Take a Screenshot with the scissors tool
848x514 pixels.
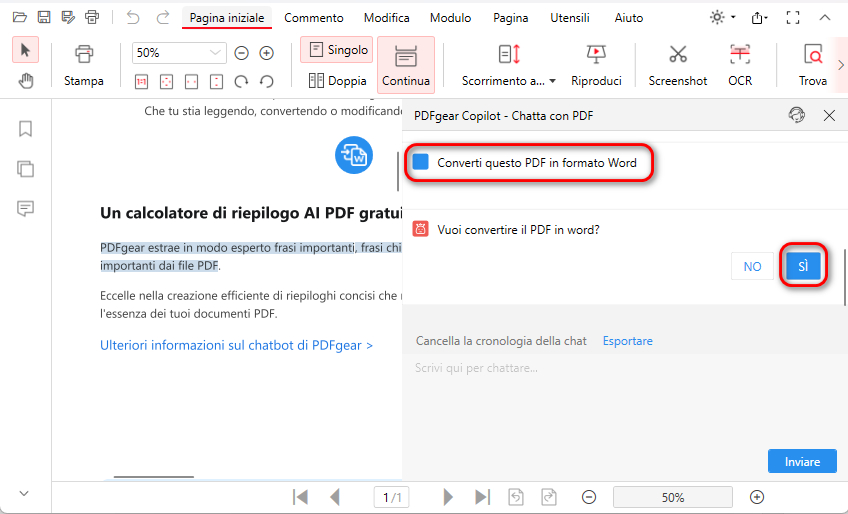[x=678, y=65]
